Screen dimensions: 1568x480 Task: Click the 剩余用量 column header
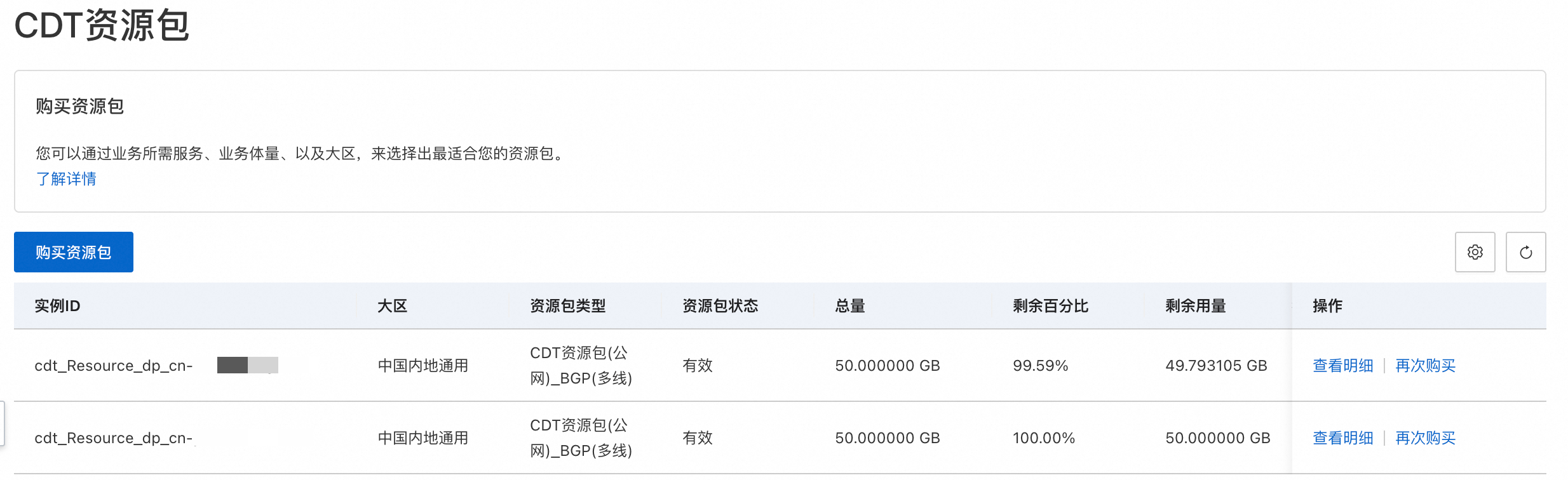point(1195,306)
